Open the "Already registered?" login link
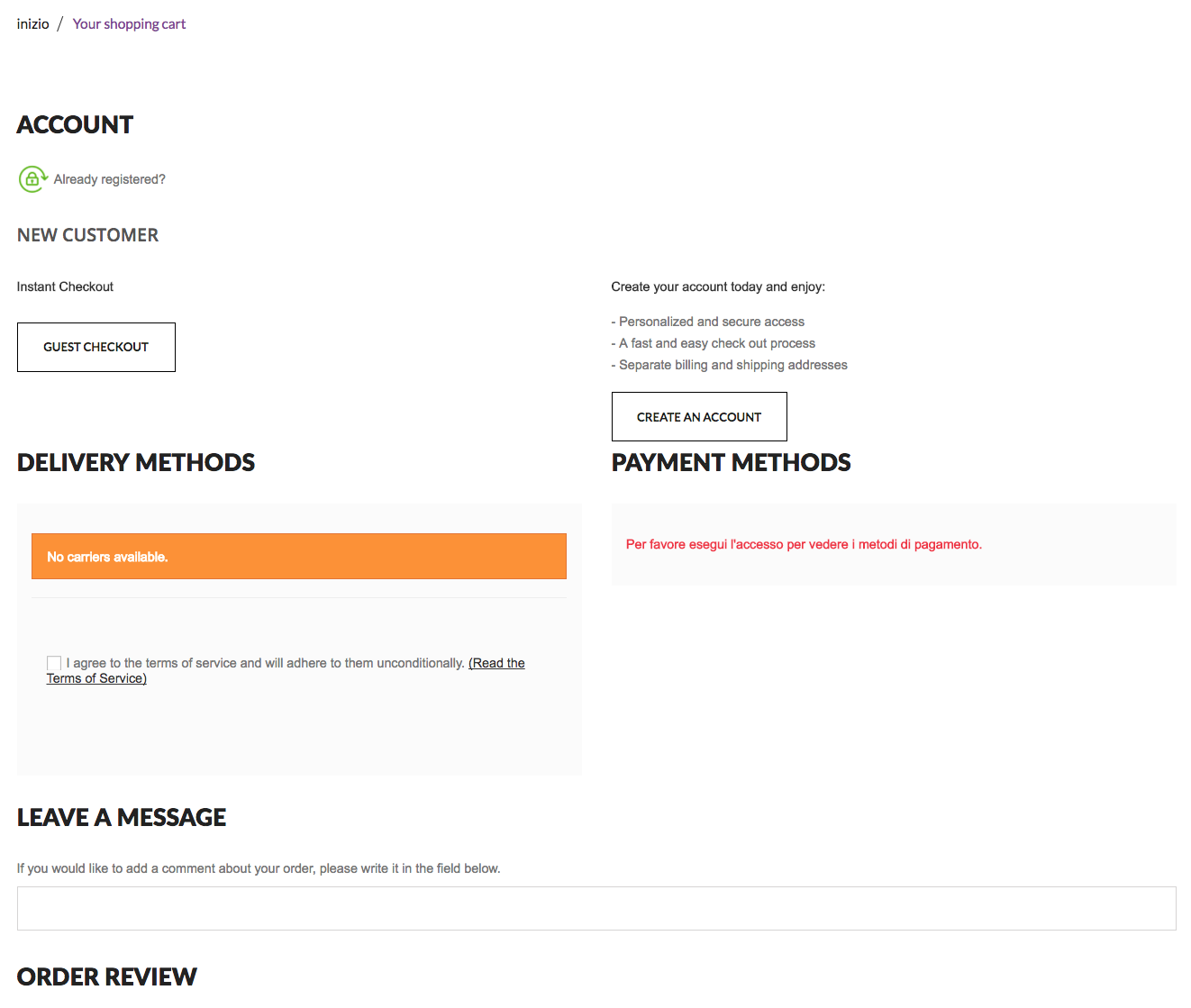The width and height of the screenshot is (1191, 1008). click(x=109, y=179)
